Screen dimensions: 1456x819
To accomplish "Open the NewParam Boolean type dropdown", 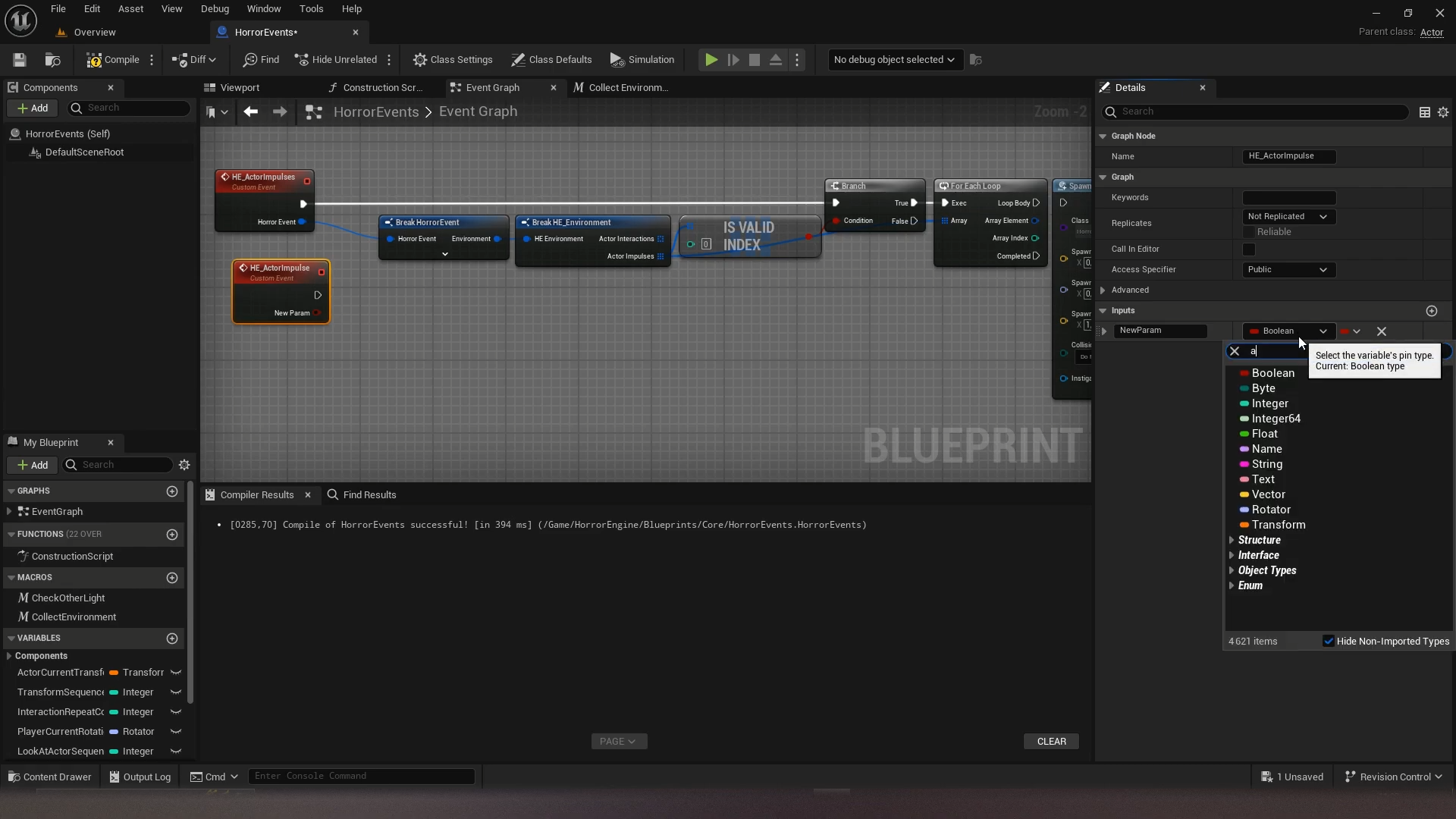I will [1288, 331].
